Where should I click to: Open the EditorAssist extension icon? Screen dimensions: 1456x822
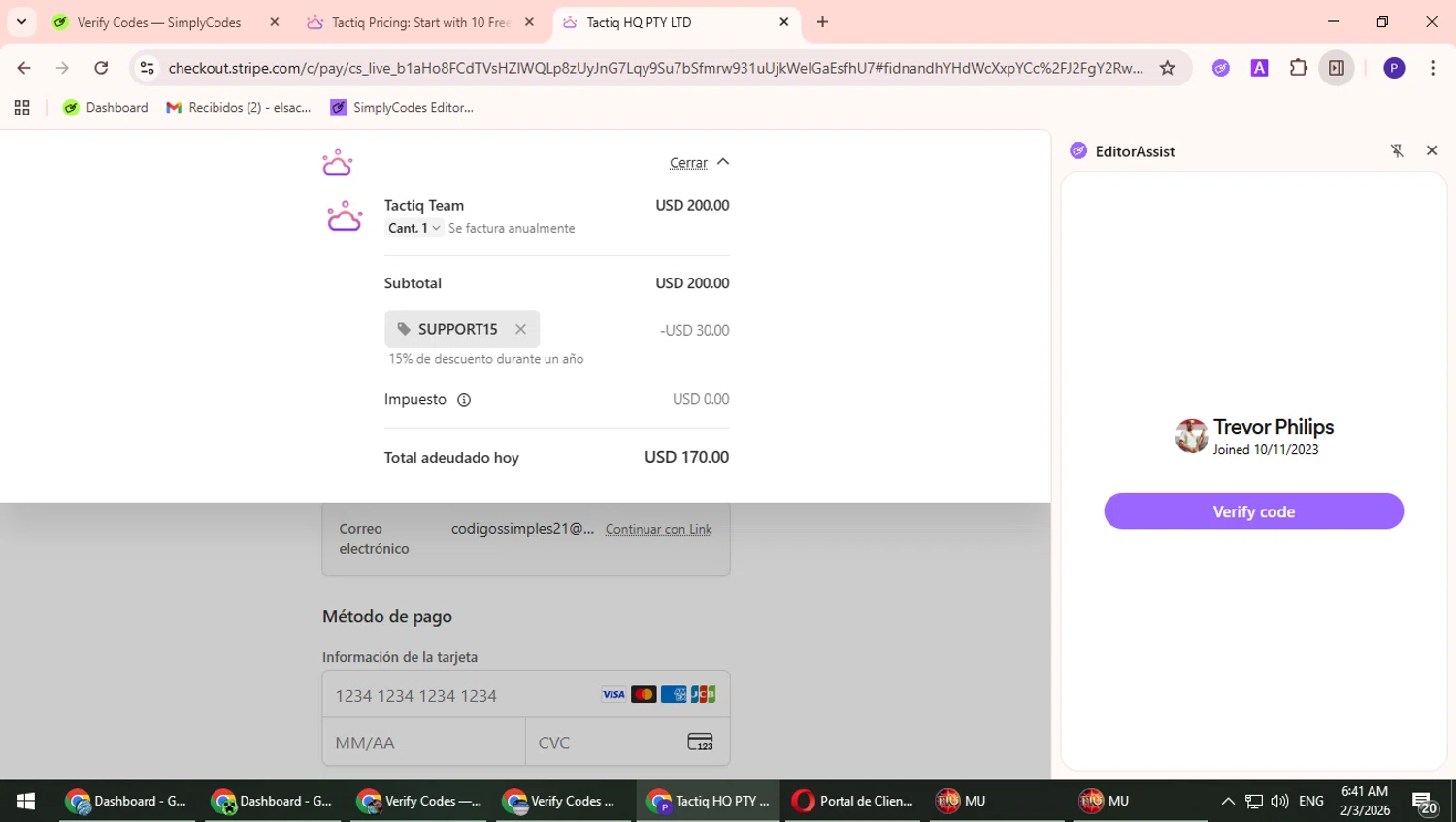click(x=1220, y=68)
